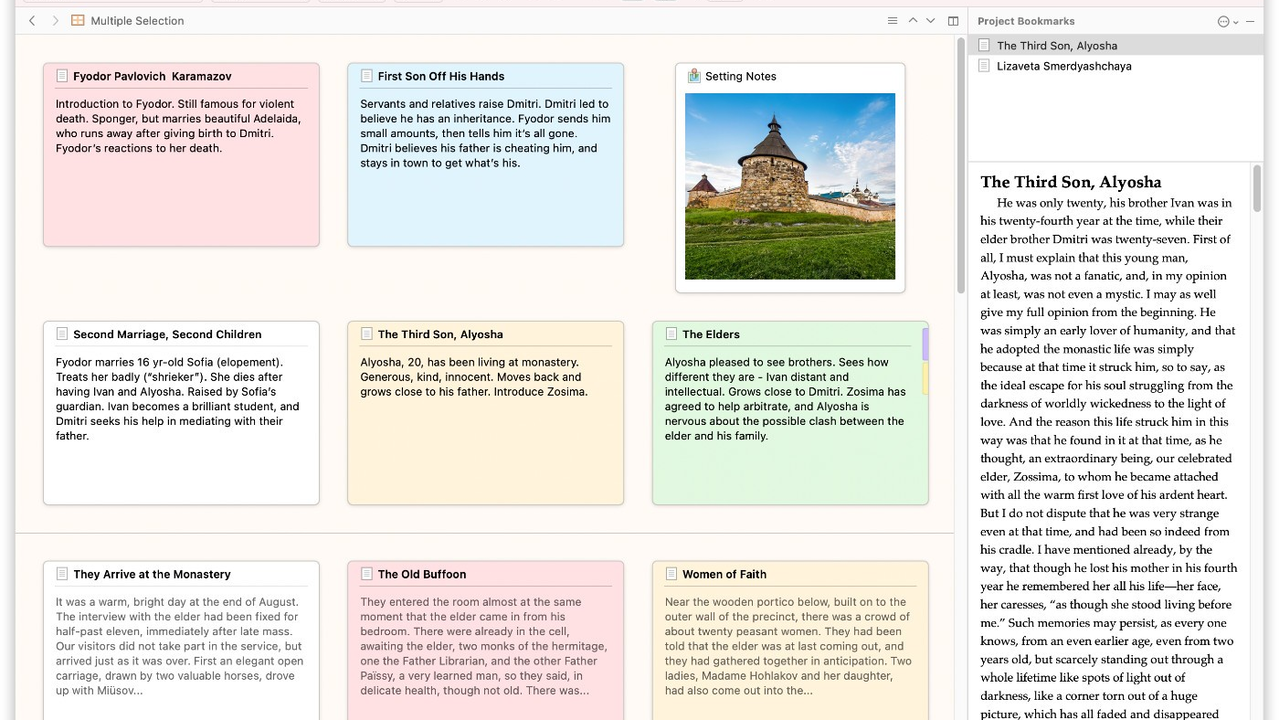The width and height of the screenshot is (1279, 720).
Task: Open the fortress image thumbnail
Action: click(789, 186)
